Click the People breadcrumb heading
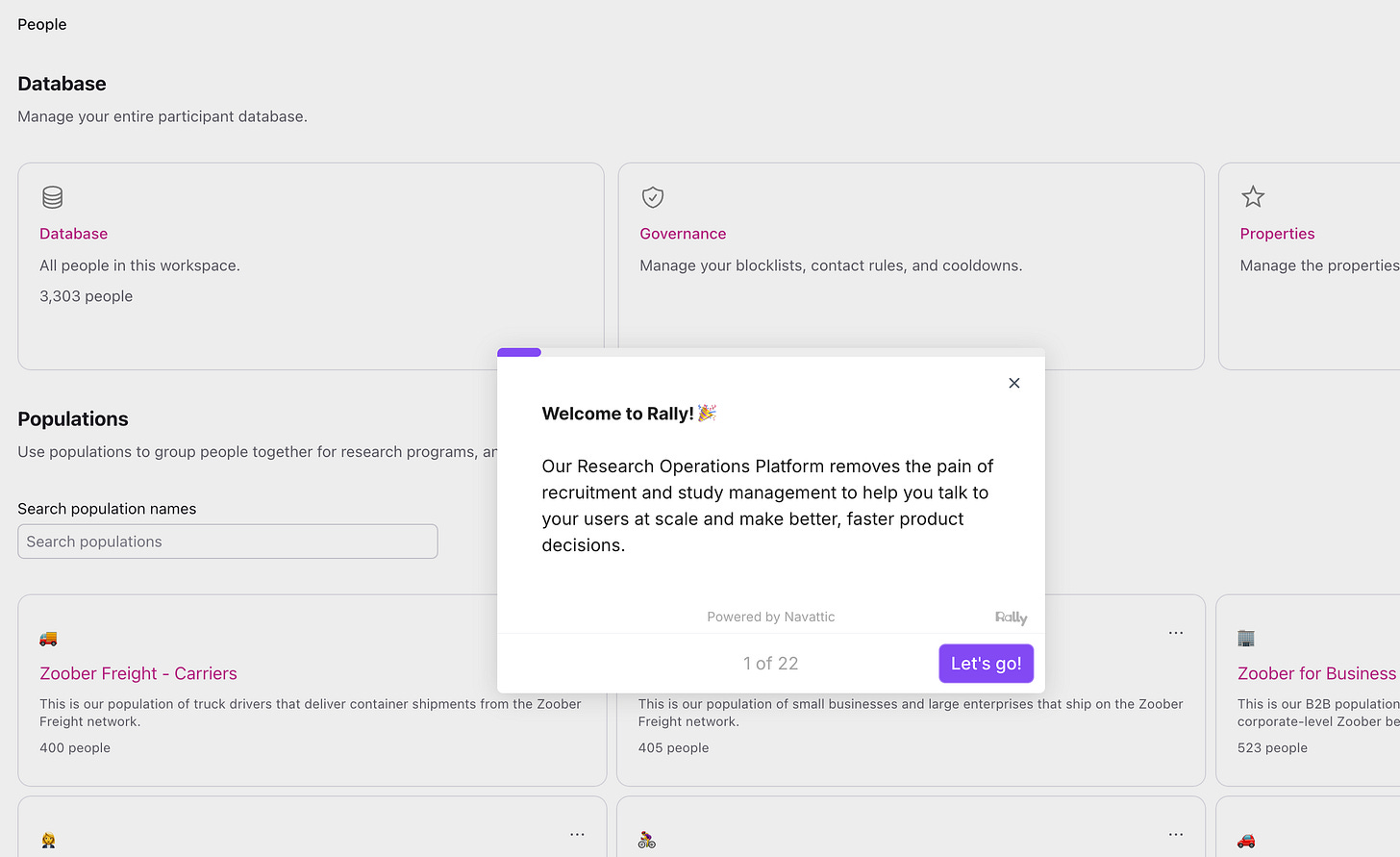The image size is (1400, 857). pyautogui.click(x=42, y=24)
